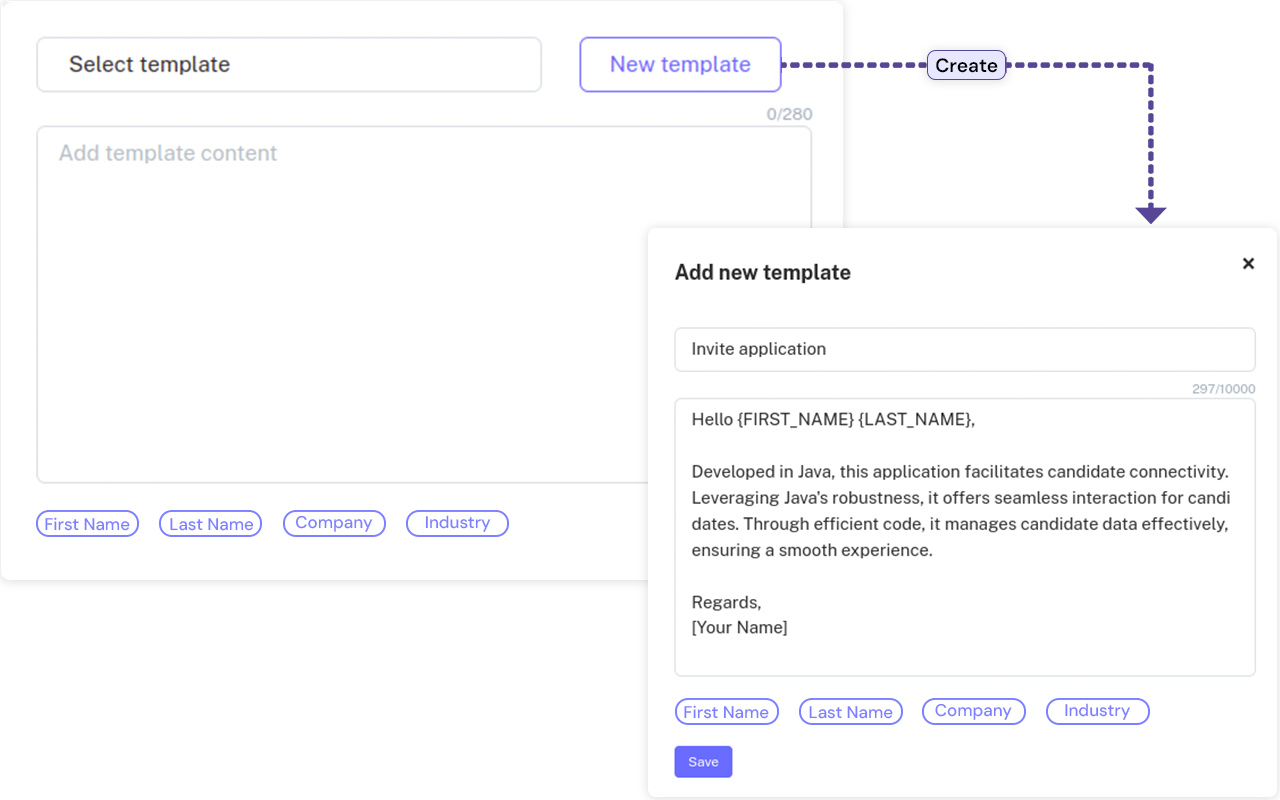Click the New template button
The image size is (1280, 800).
click(x=680, y=64)
